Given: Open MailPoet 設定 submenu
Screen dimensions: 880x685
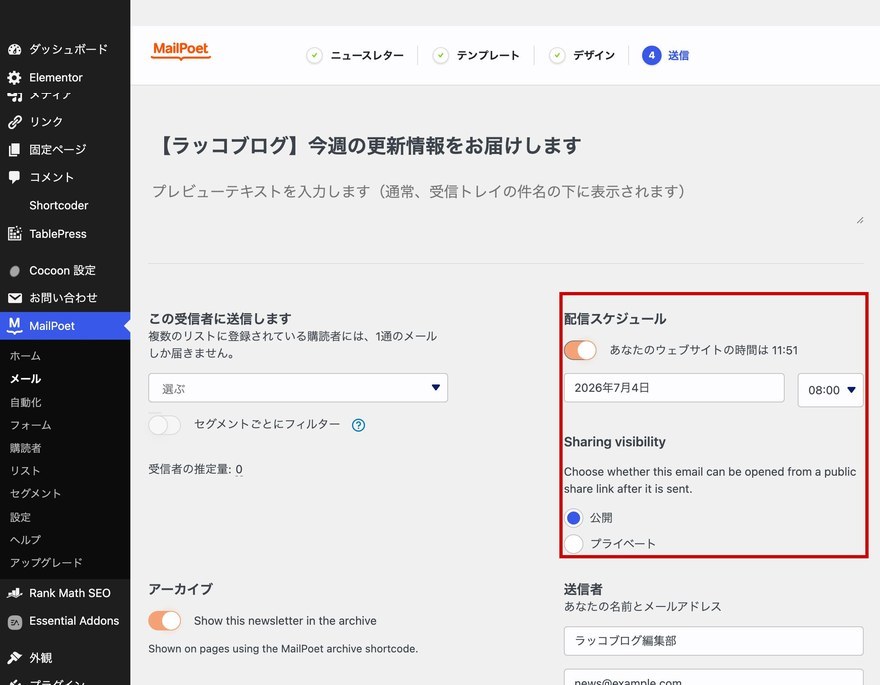Looking at the screenshot, I should pyautogui.click(x=20, y=517).
